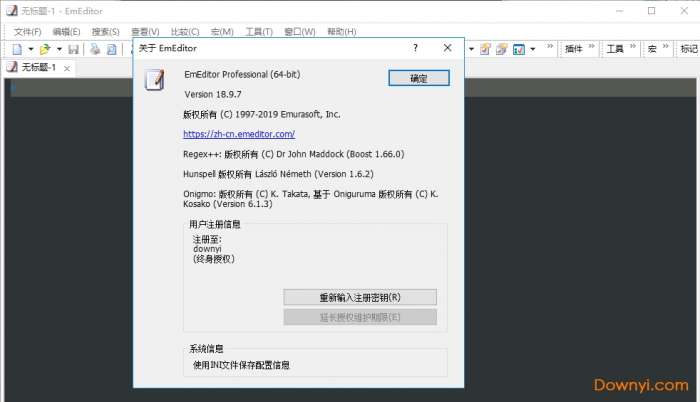Click 使用INI文件保存配置信息 text

point(241,365)
